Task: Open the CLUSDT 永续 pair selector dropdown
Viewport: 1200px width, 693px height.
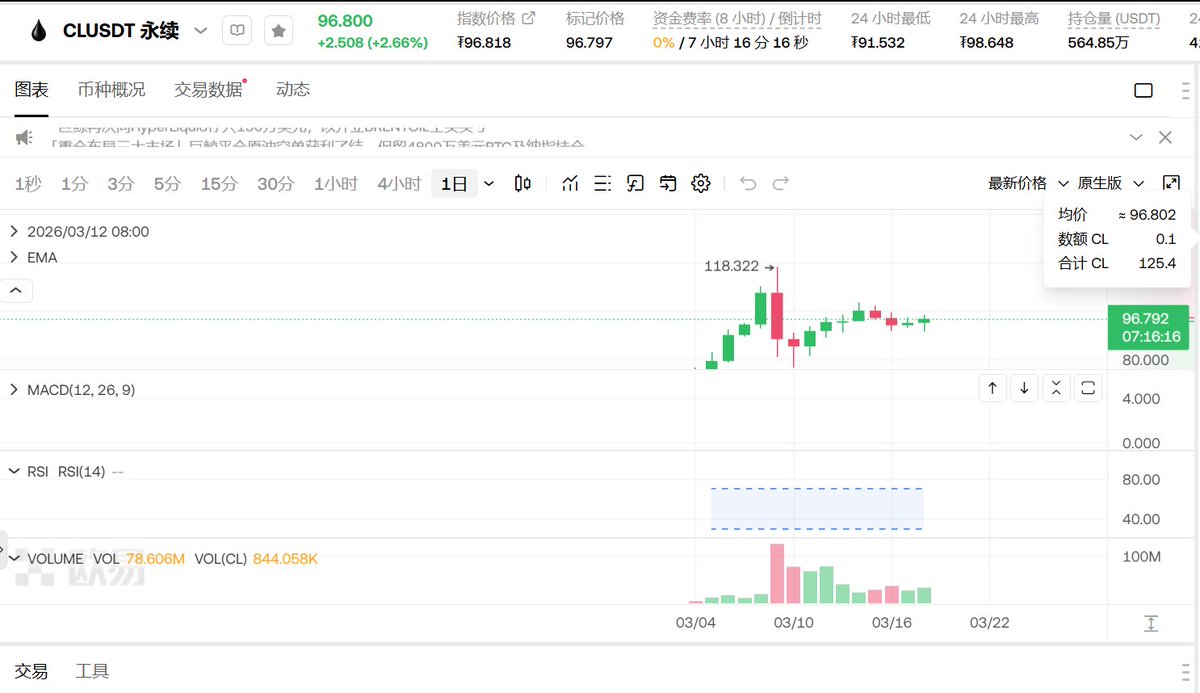Action: click(201, 31)
